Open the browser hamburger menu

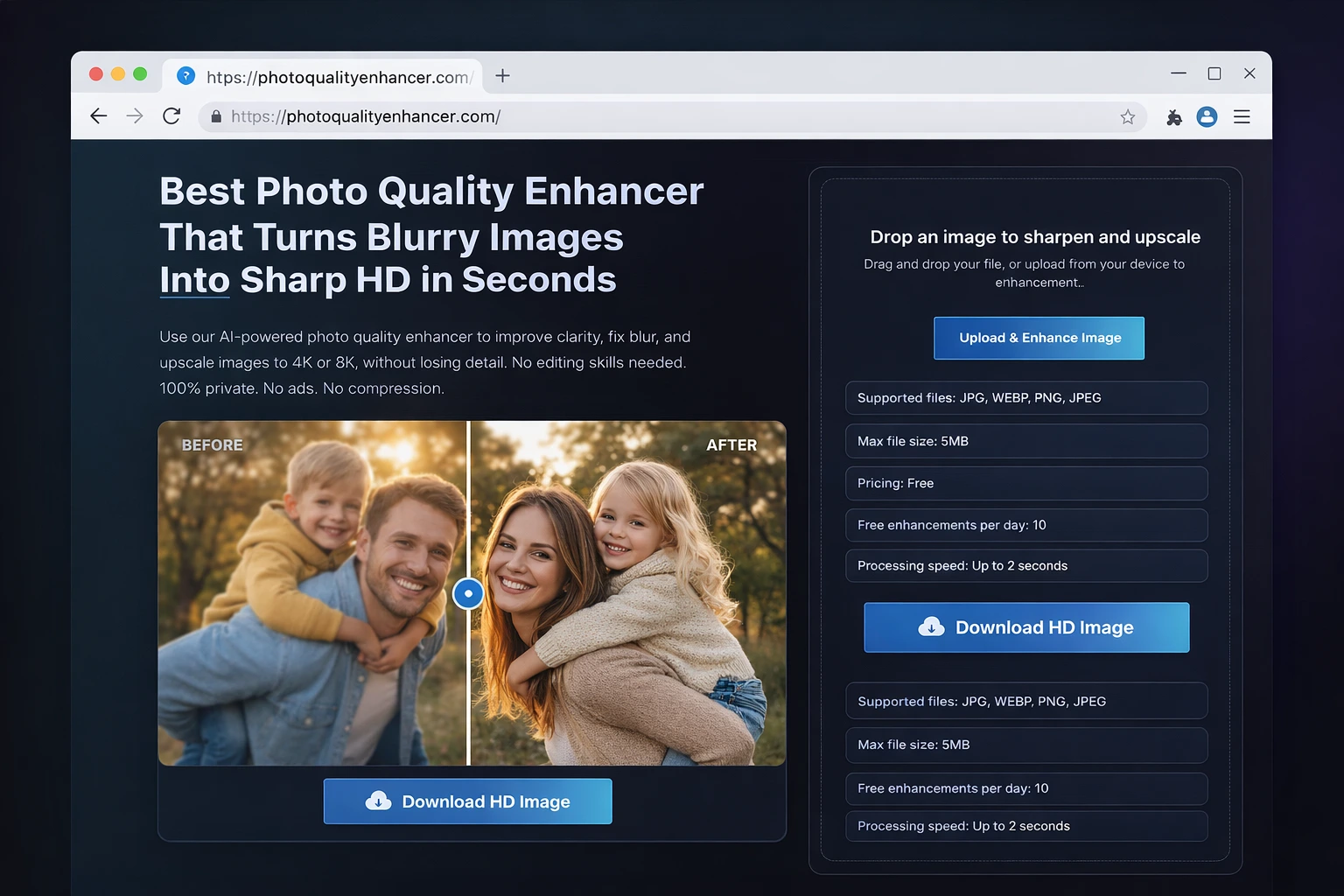click(1242, 117)
